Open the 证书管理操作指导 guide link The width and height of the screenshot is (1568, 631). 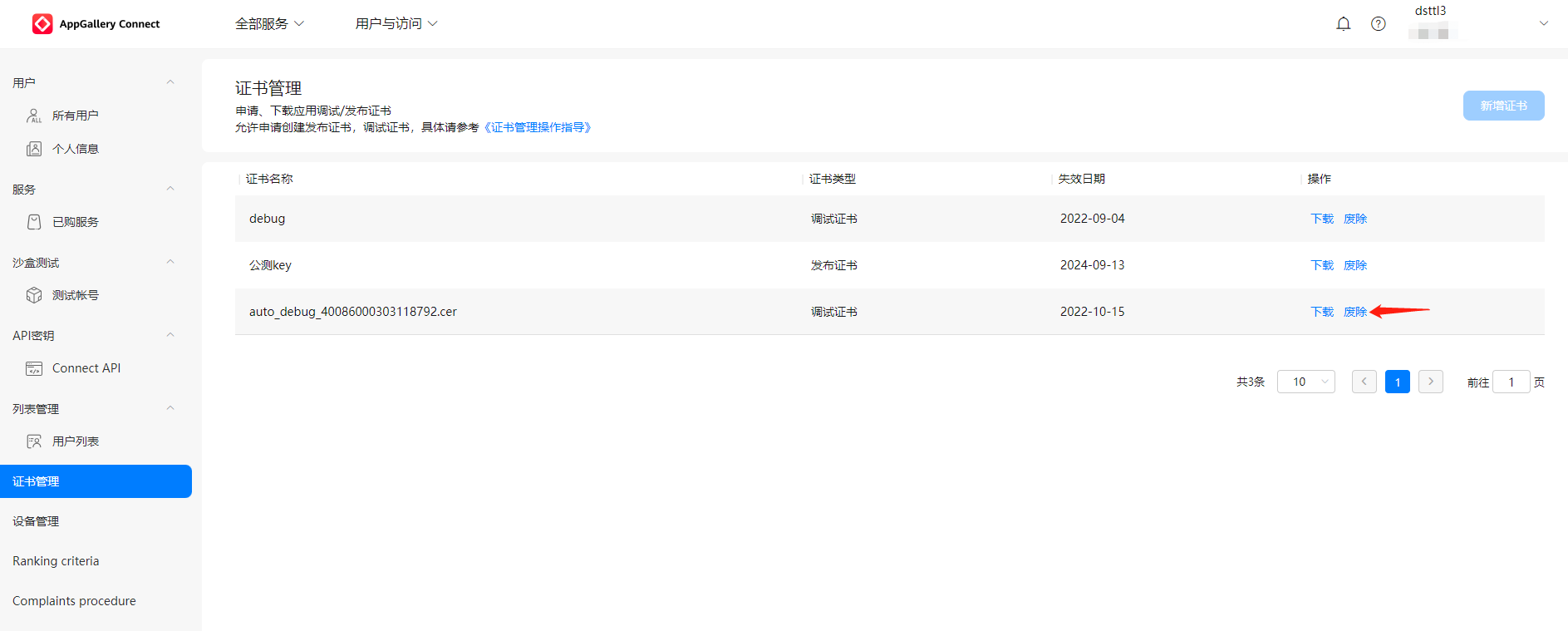click(538, 127)
